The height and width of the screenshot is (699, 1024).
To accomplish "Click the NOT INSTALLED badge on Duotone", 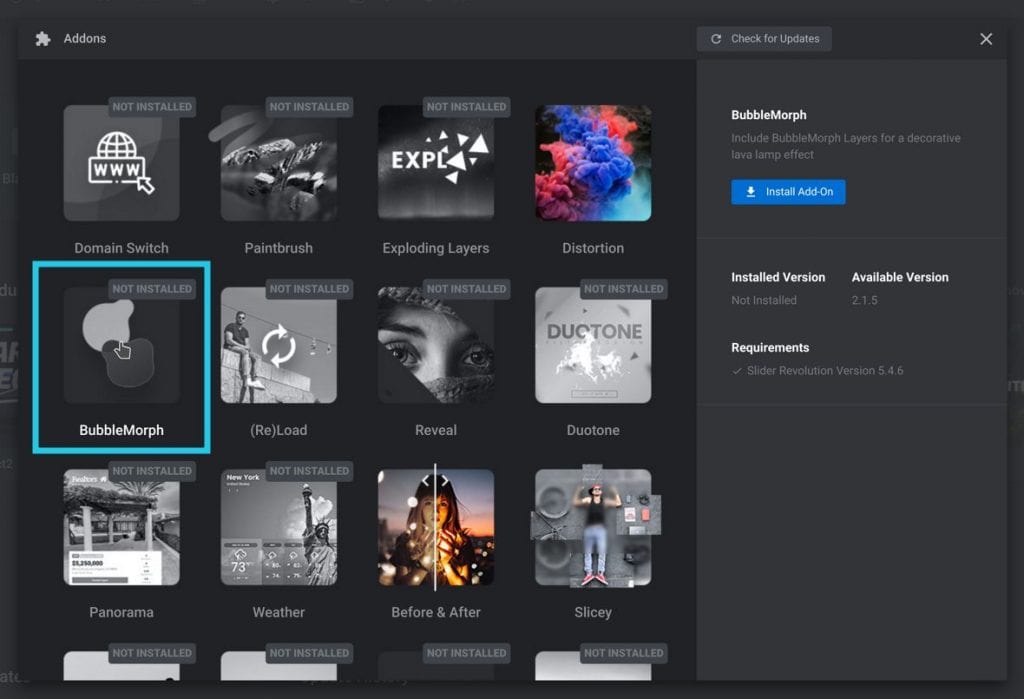I will 624,289.
